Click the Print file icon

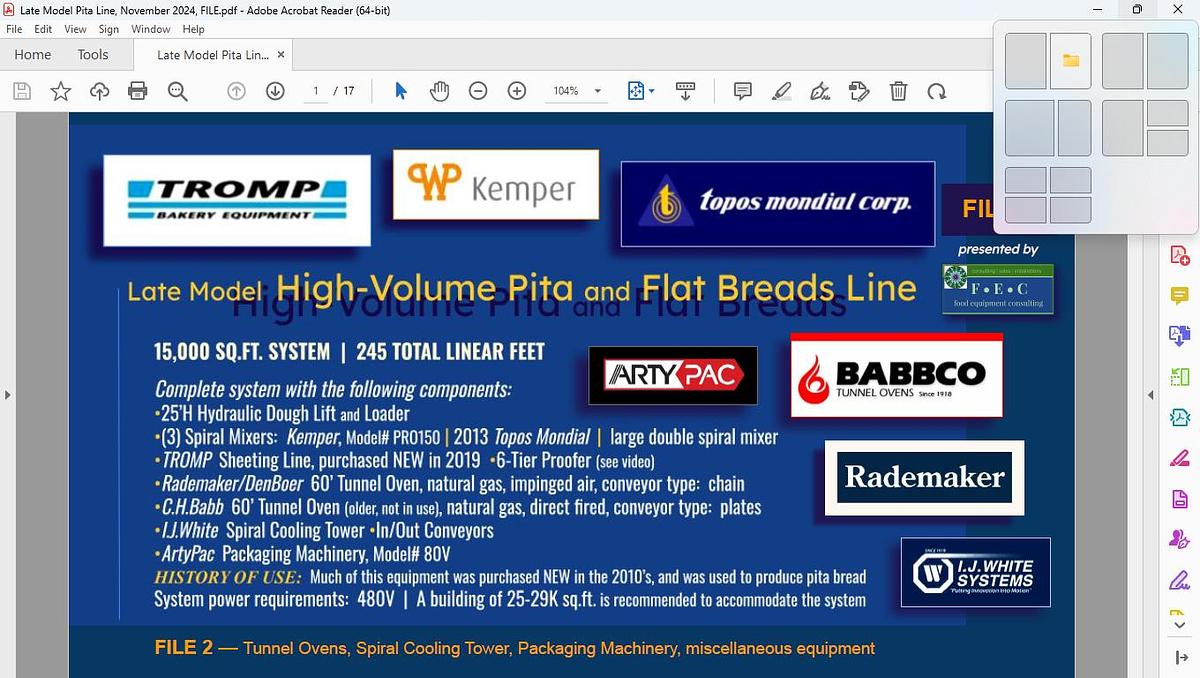(x=138, y=91)
